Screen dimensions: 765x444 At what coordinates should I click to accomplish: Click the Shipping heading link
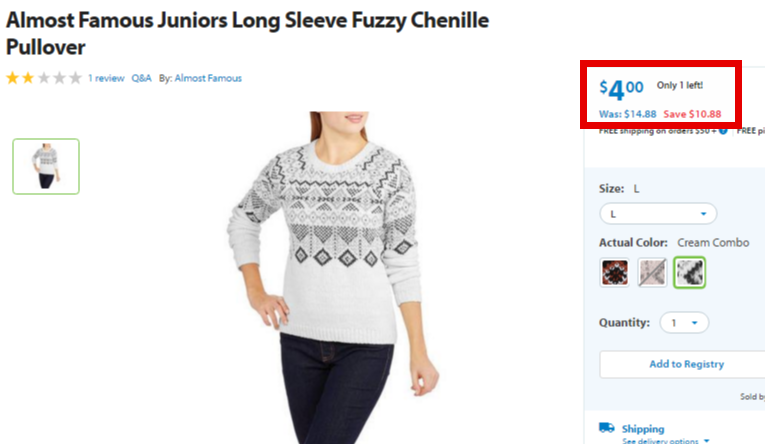(643, 429)
